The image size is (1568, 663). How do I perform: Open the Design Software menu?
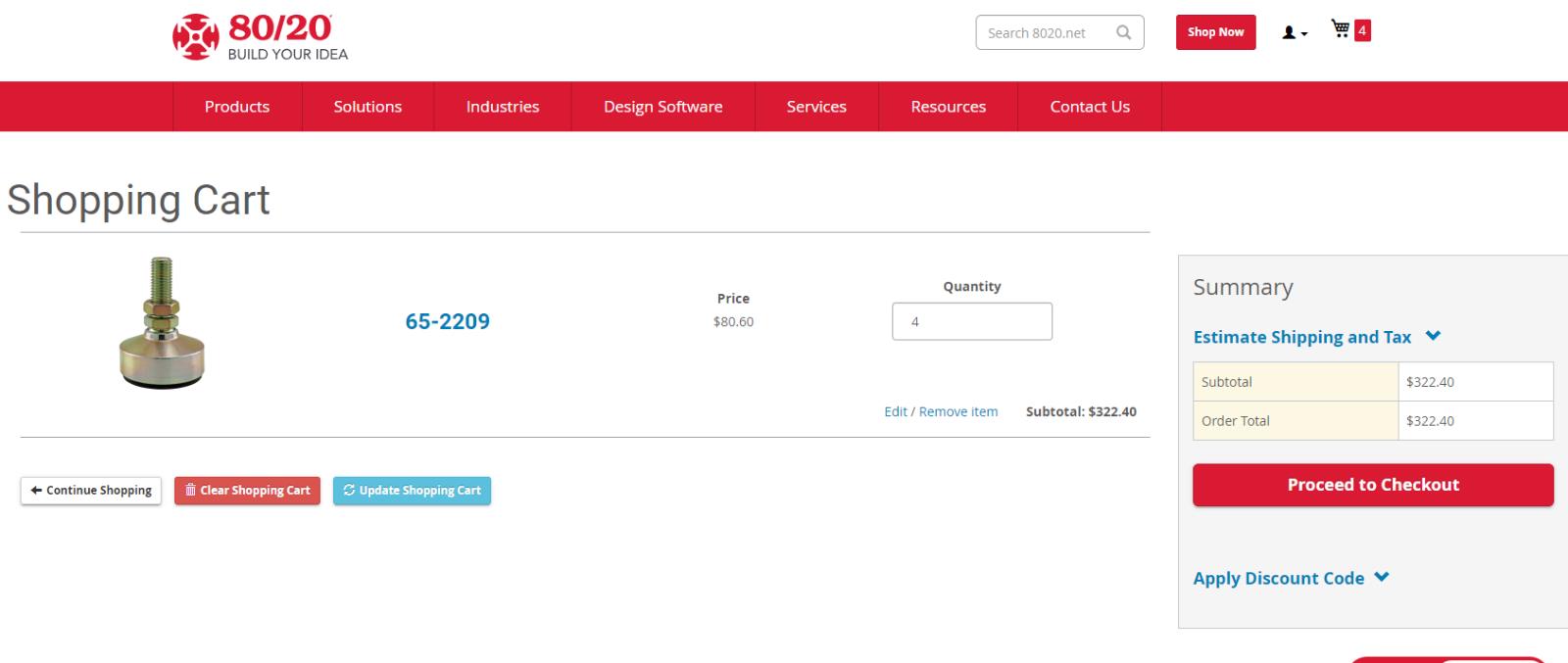[663, 107]
